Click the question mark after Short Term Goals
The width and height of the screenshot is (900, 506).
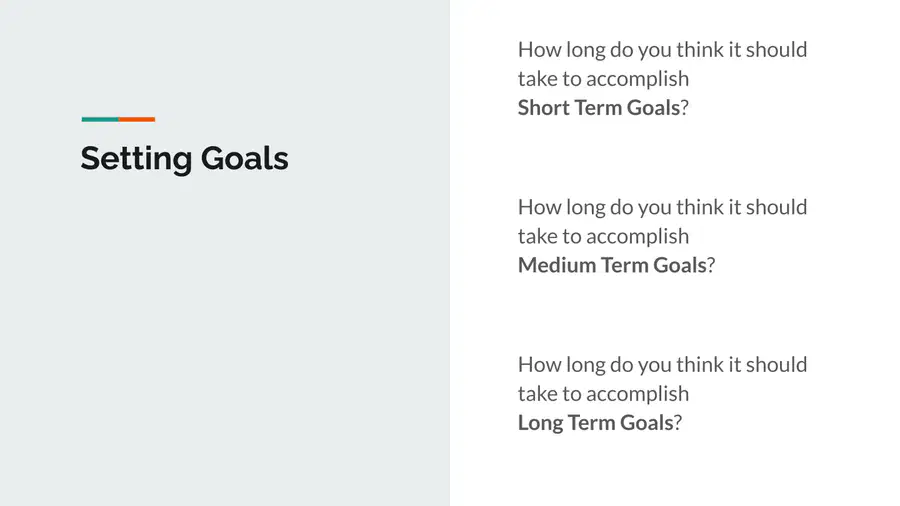684,107
